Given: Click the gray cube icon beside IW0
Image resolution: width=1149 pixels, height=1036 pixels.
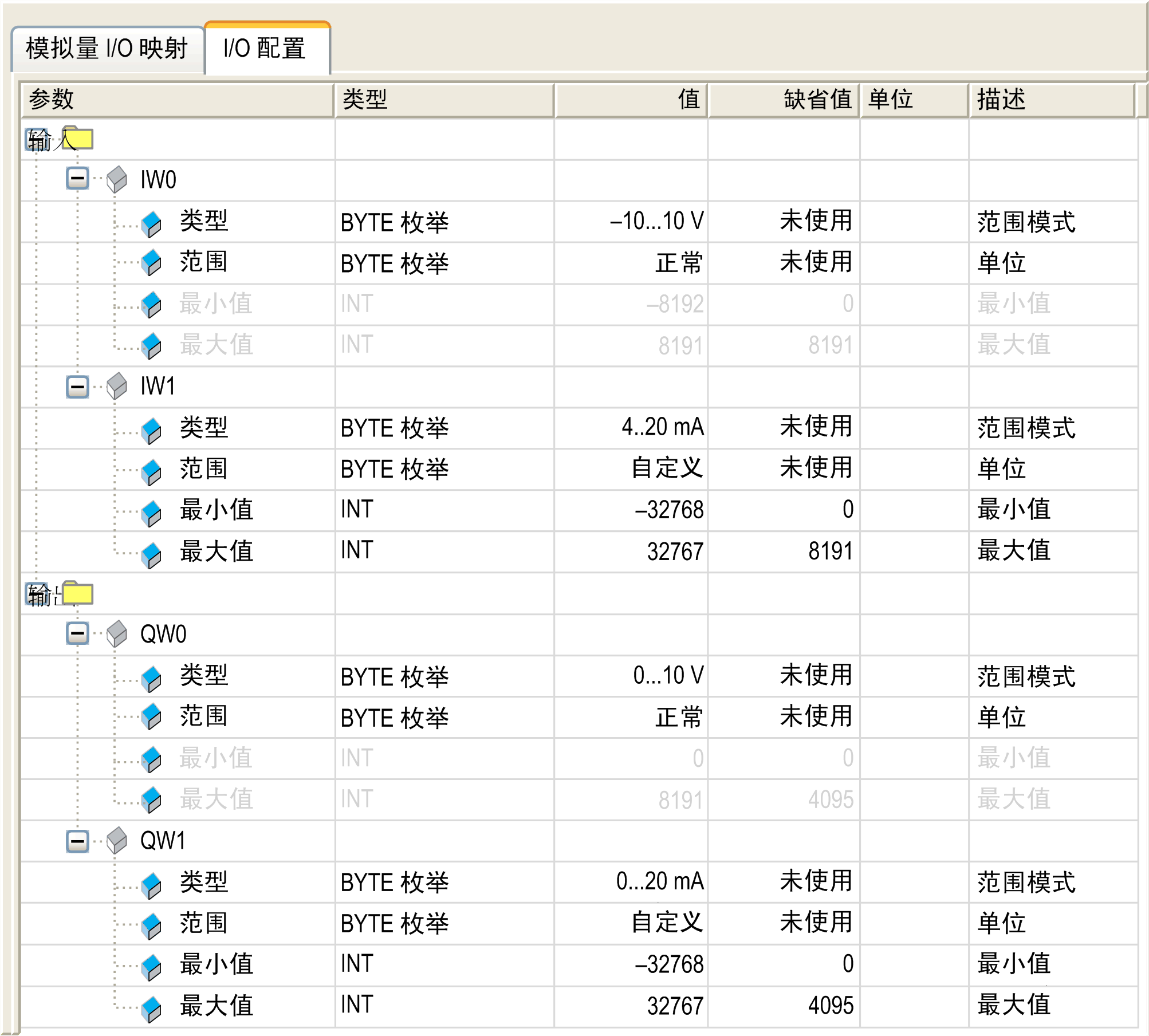Looking at the screenshot, I should tap(117, 179).
